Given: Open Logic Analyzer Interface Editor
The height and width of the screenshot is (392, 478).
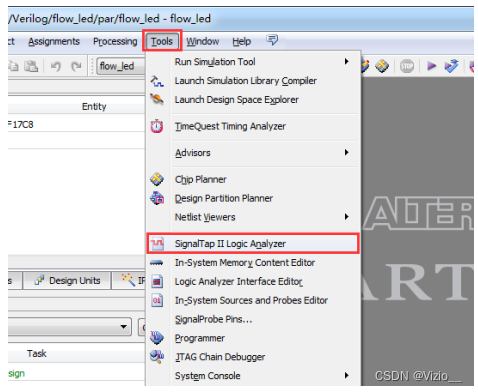Looking at the screenshot, I should (253, 282).
